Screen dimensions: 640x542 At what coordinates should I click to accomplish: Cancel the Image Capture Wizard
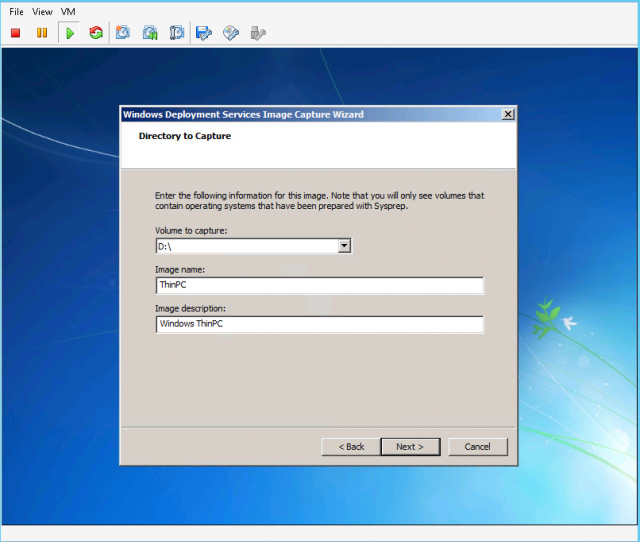click(477, 446)
